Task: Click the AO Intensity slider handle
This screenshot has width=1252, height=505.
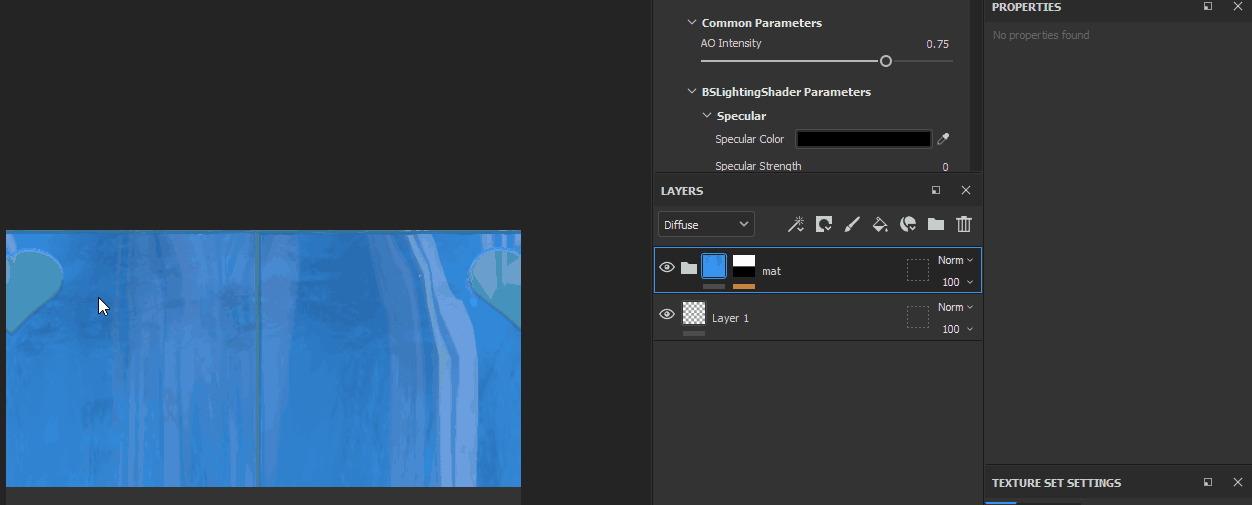Action: click(886, 61)
